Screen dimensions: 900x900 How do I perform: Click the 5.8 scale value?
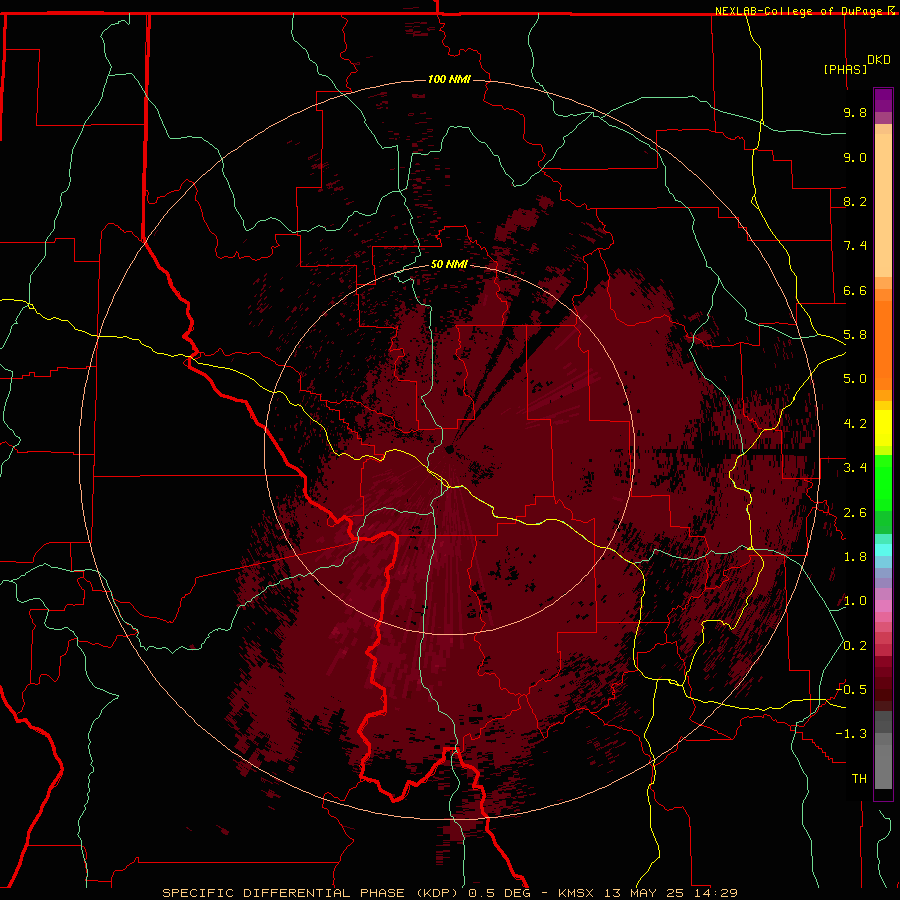tap(855, 335)
